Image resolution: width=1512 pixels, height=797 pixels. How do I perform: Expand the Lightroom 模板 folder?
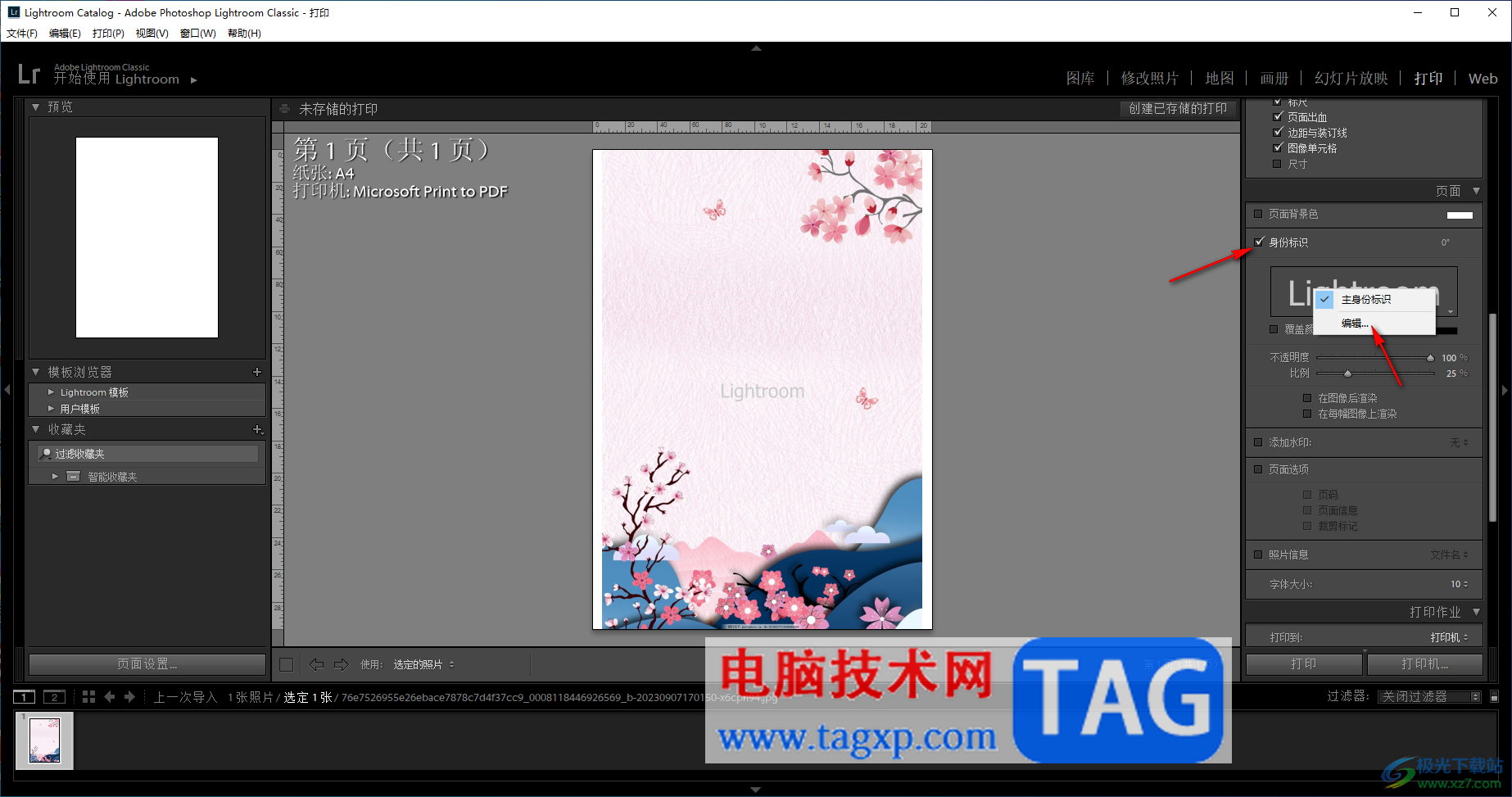(x=51, y=392)
